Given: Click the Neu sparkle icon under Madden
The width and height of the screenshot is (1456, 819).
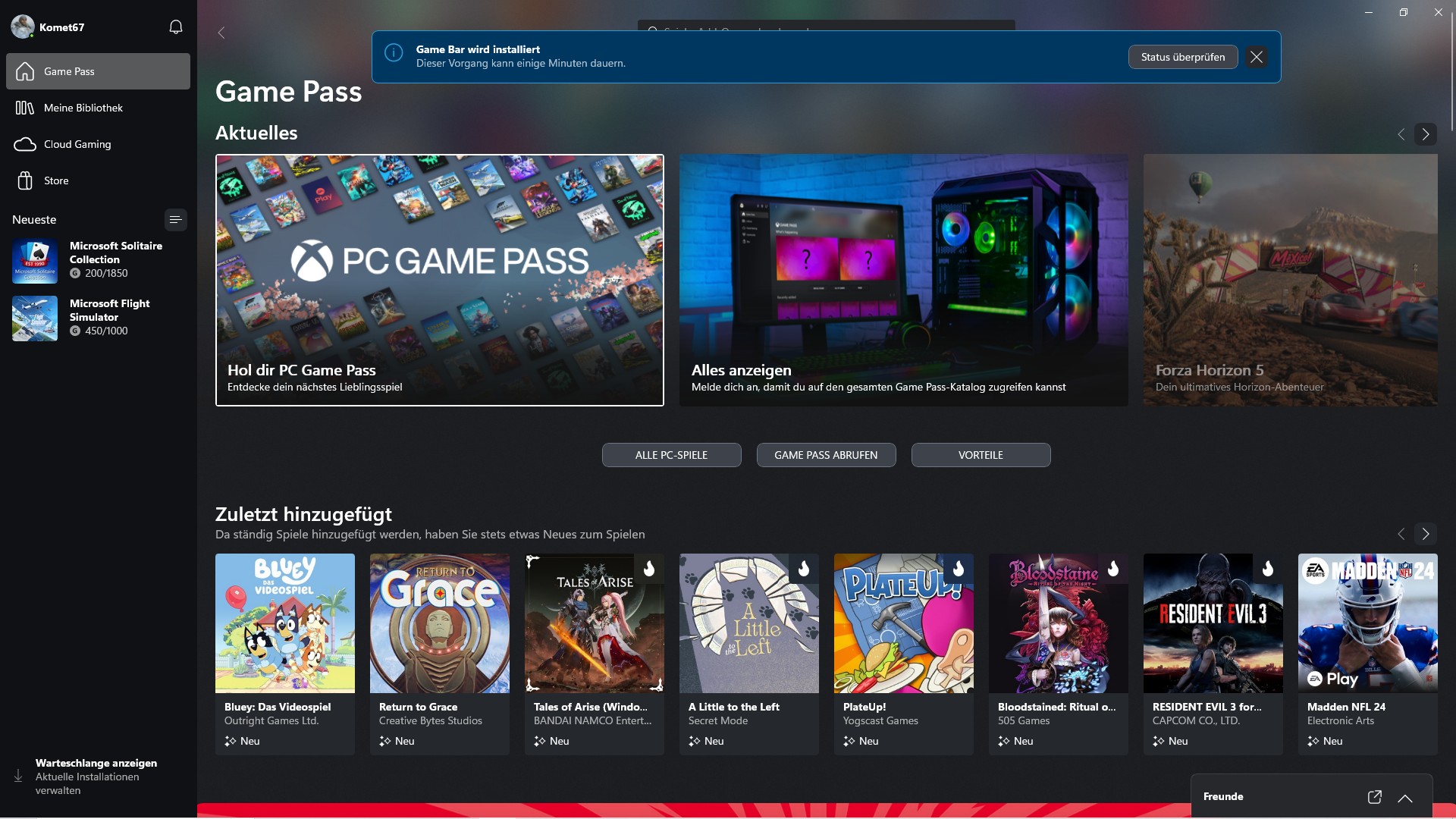Looking at the screenshot, I should click(x=1313, y=741).
